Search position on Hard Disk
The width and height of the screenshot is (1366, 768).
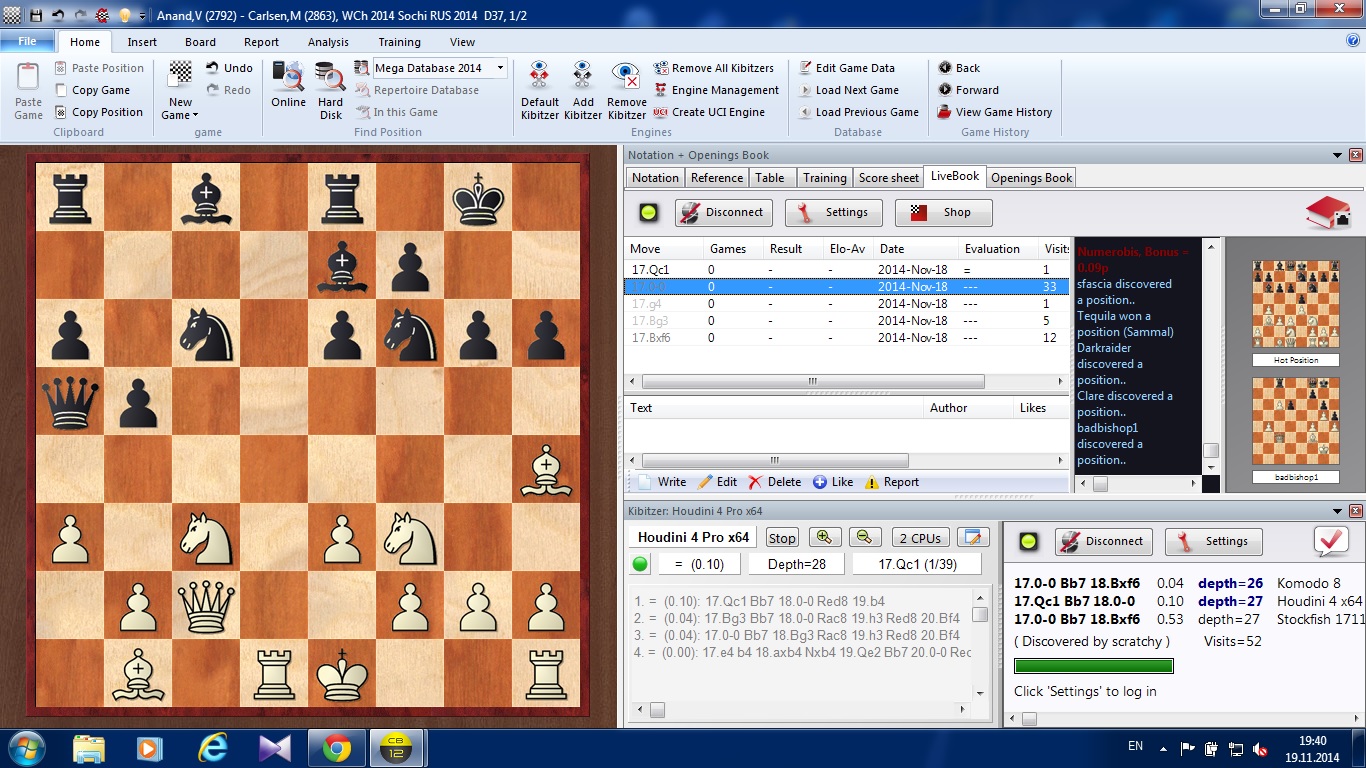(330, 79)
